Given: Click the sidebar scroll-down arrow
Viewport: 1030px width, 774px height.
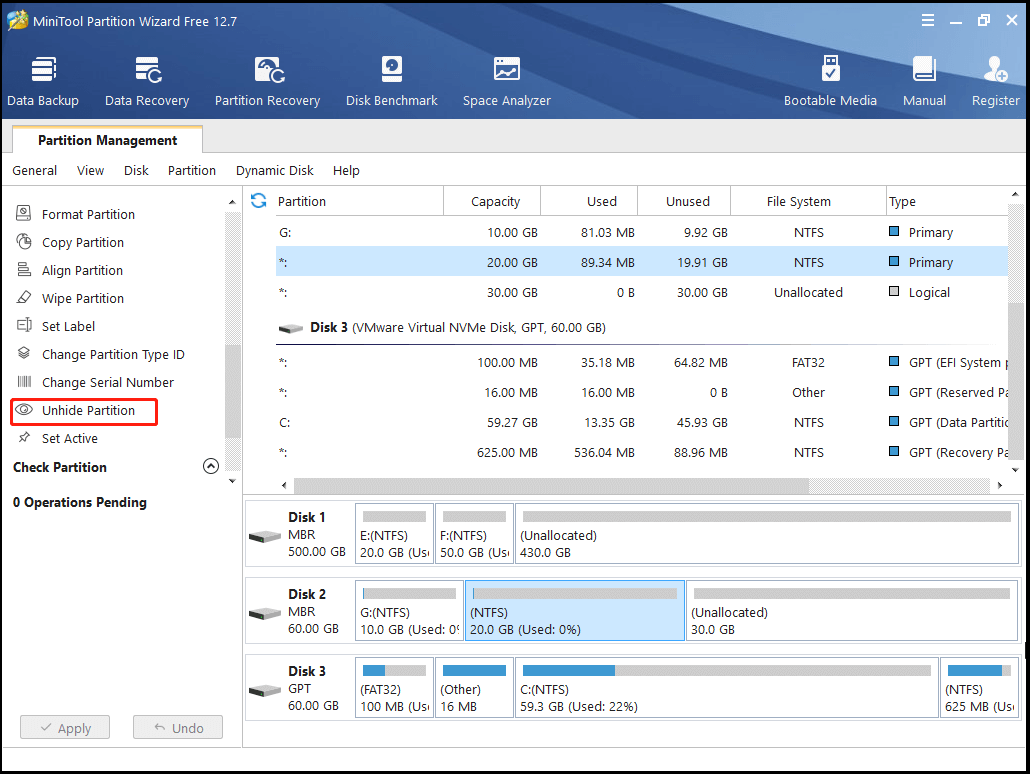Looking at the screenshot, I should [x=232, y=481].
